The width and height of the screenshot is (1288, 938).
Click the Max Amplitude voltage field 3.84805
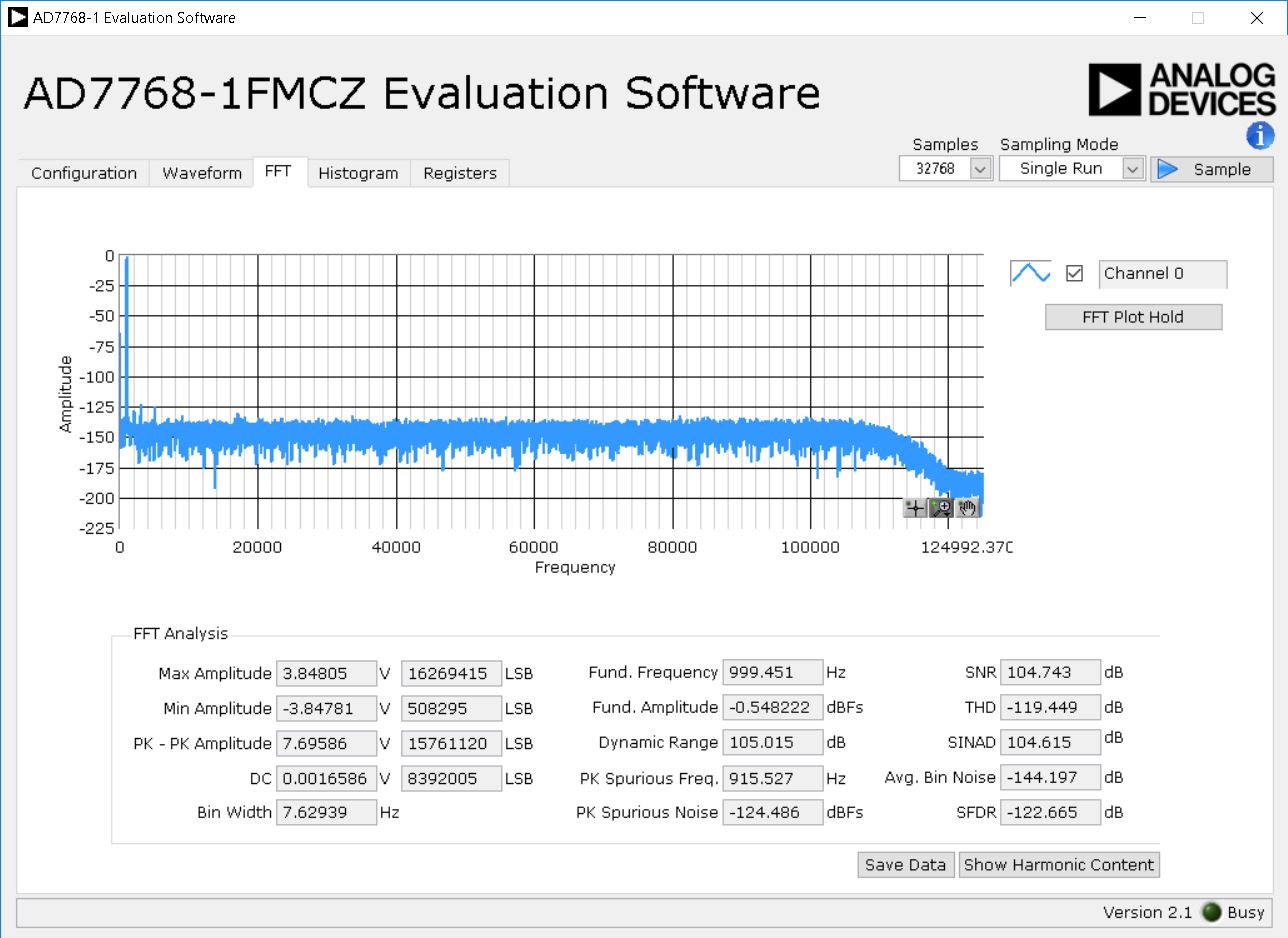(x=327, y=673)
